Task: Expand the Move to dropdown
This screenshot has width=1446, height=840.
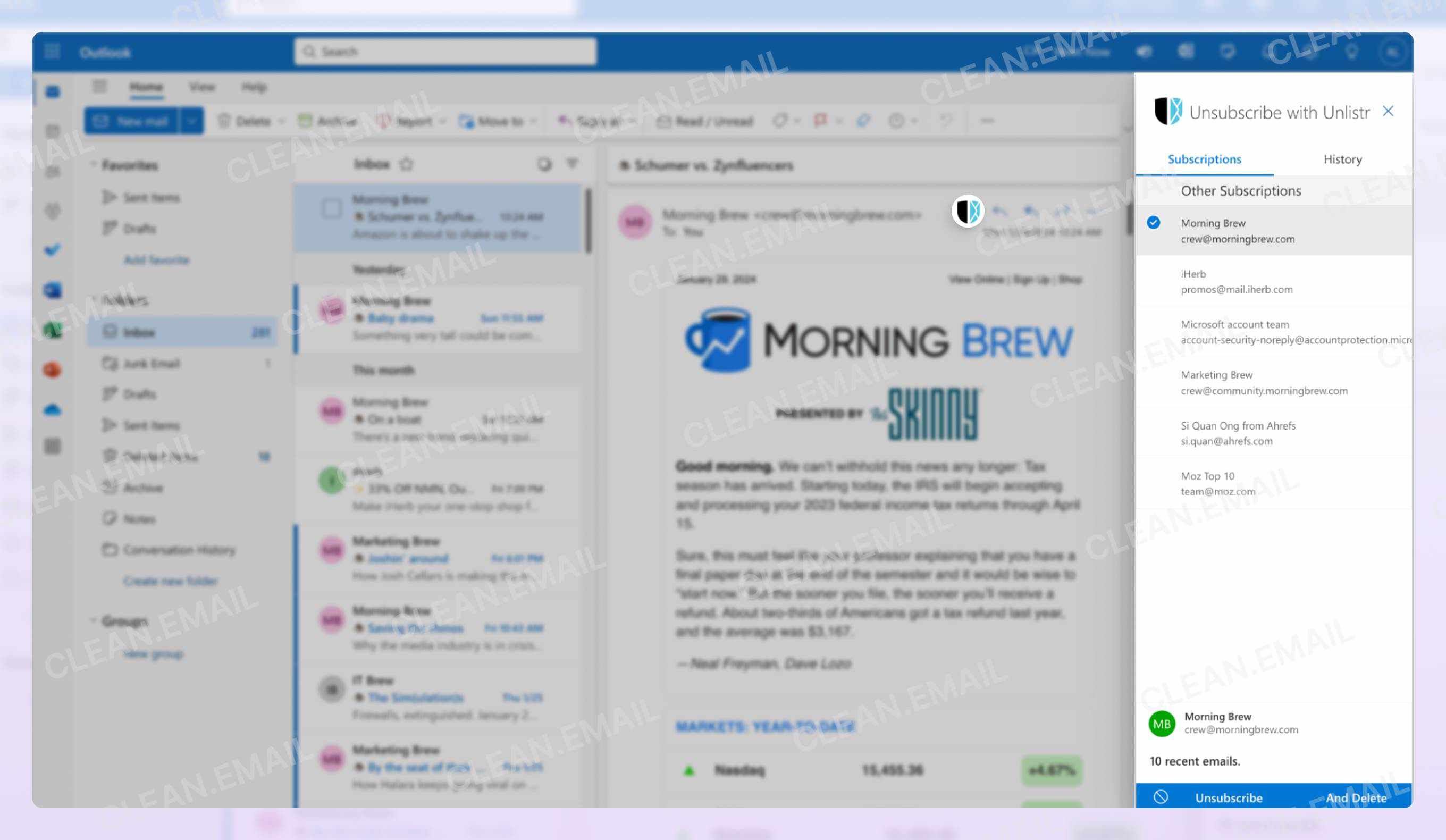Action: pos(533,121)
